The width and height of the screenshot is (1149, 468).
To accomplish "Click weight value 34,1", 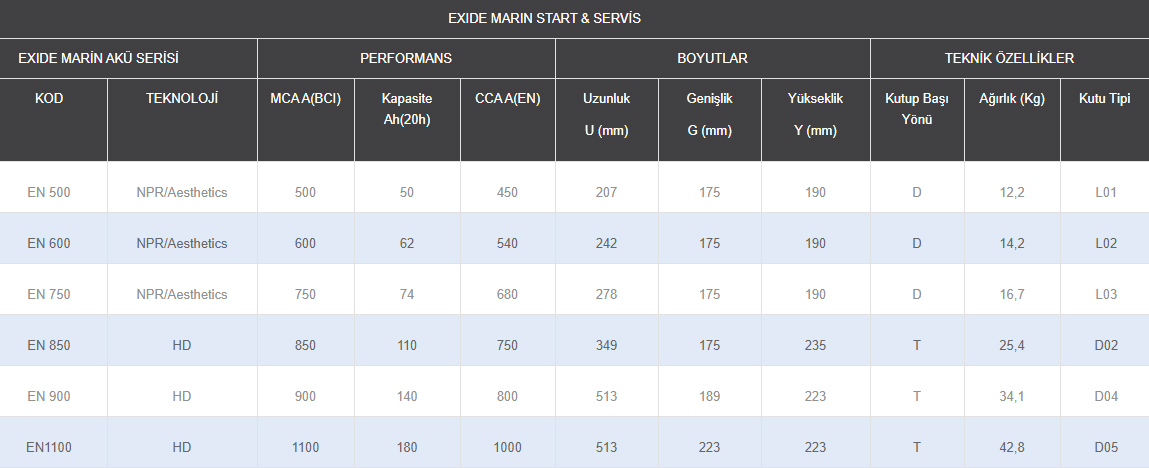I will 1011,396.
